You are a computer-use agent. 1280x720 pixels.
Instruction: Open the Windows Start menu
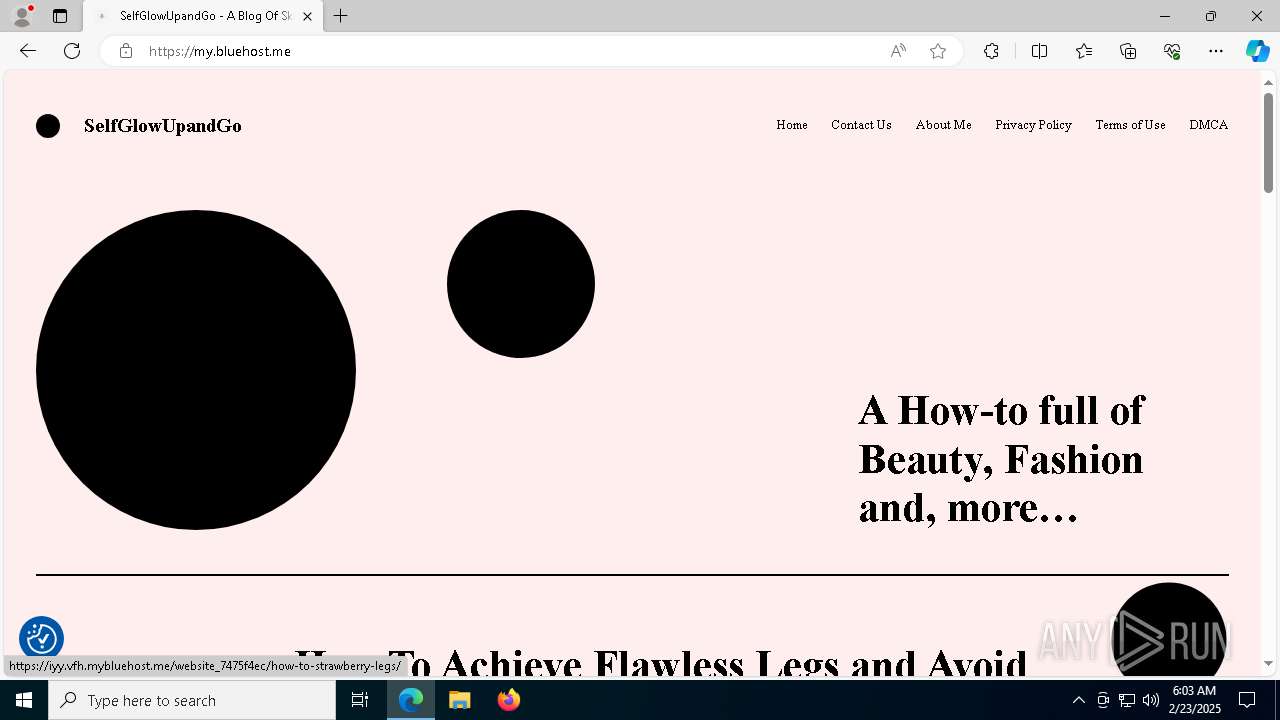click(24, 700)
